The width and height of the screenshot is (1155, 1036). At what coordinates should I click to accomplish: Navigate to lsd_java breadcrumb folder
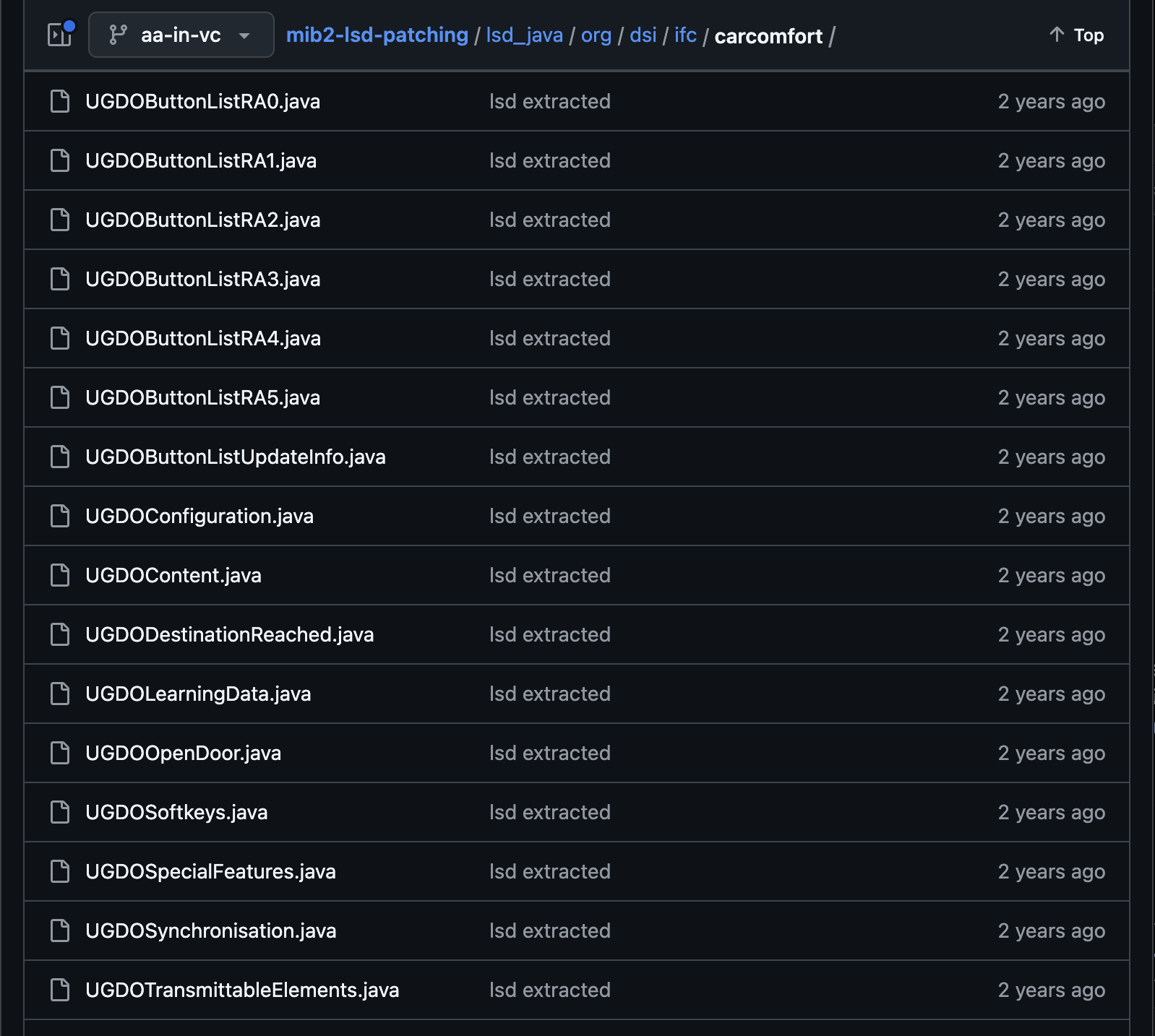click(x=524, y=35)
